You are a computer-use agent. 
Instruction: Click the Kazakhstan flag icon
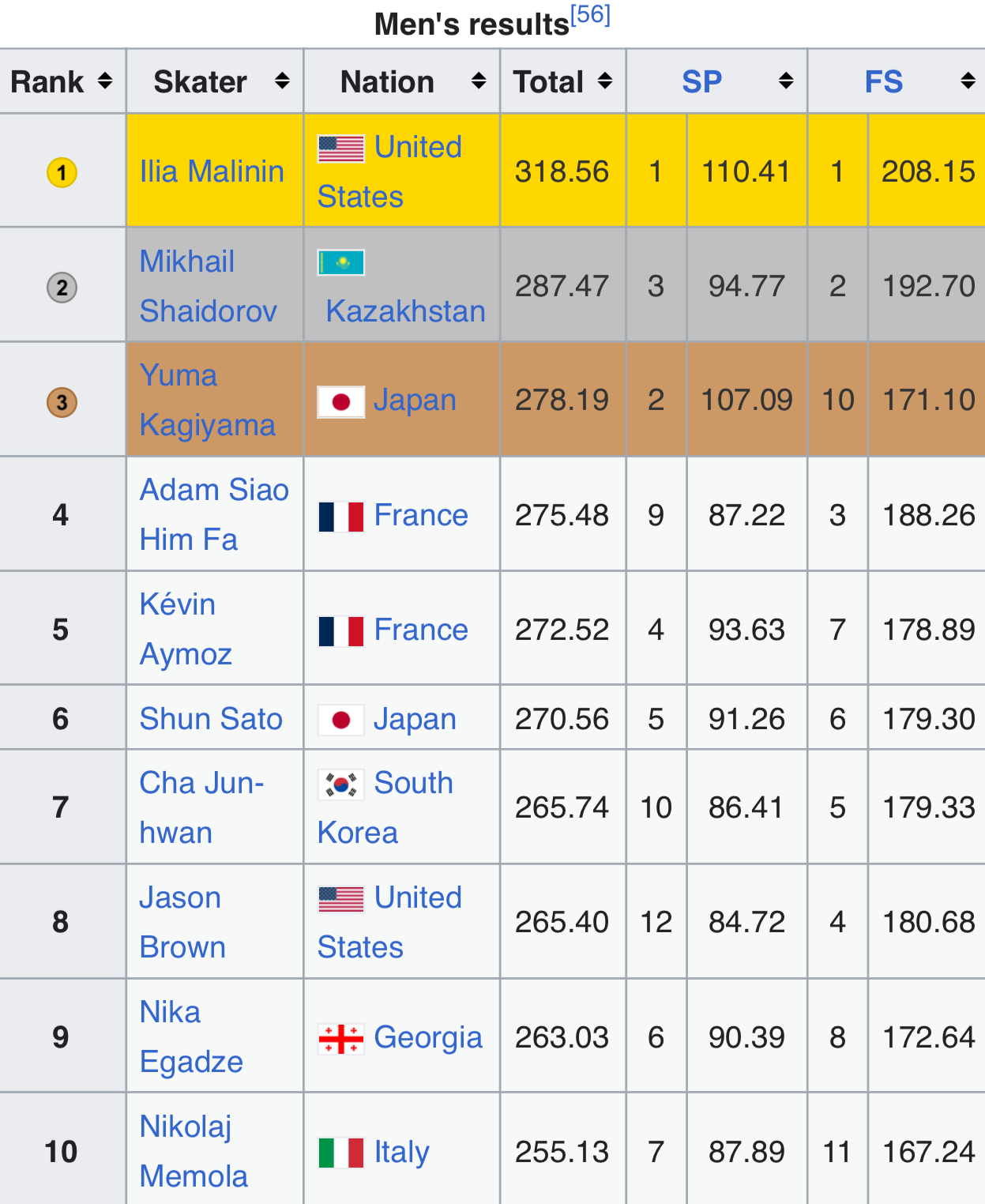[x=340, y=262]
